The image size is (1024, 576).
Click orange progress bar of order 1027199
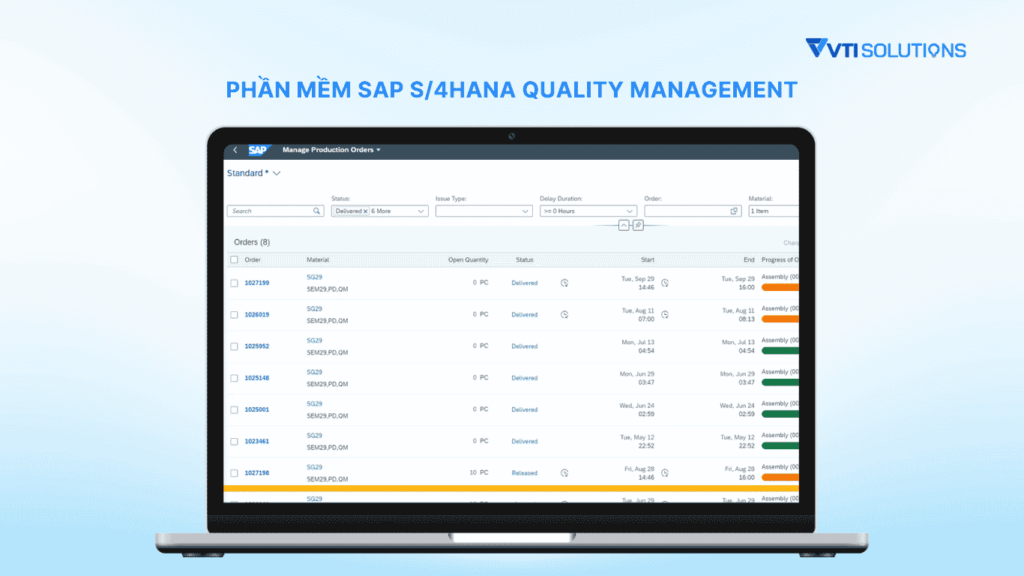780,287
